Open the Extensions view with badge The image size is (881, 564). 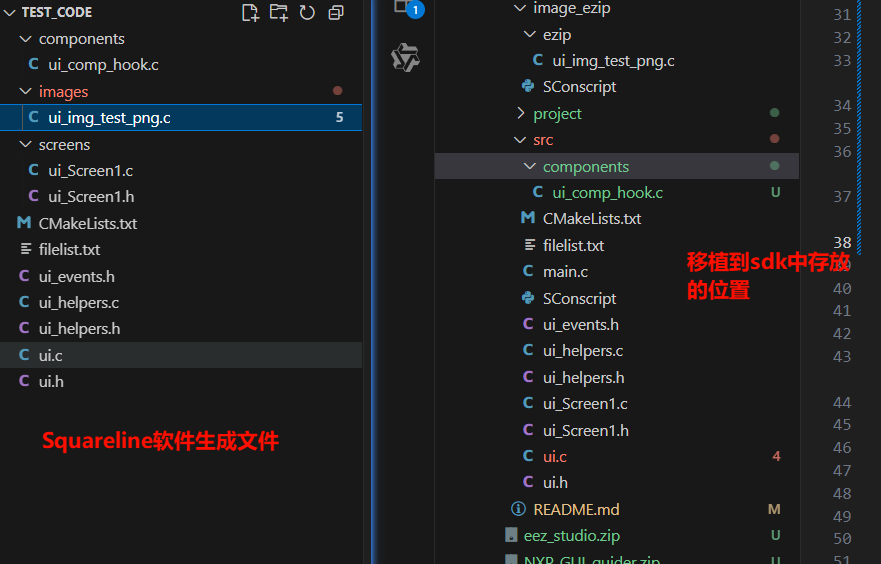point(403,6)
